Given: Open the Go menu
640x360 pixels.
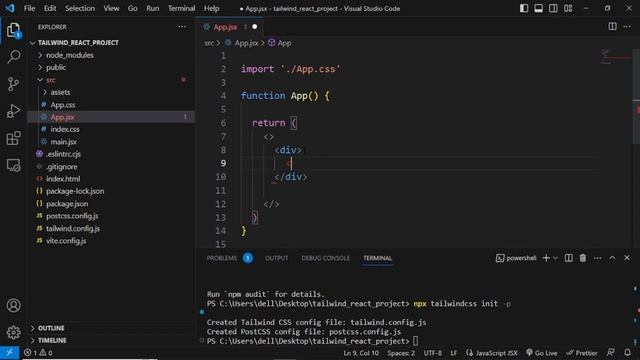Looking at the screenshot, I should click(x=133, y=8).
